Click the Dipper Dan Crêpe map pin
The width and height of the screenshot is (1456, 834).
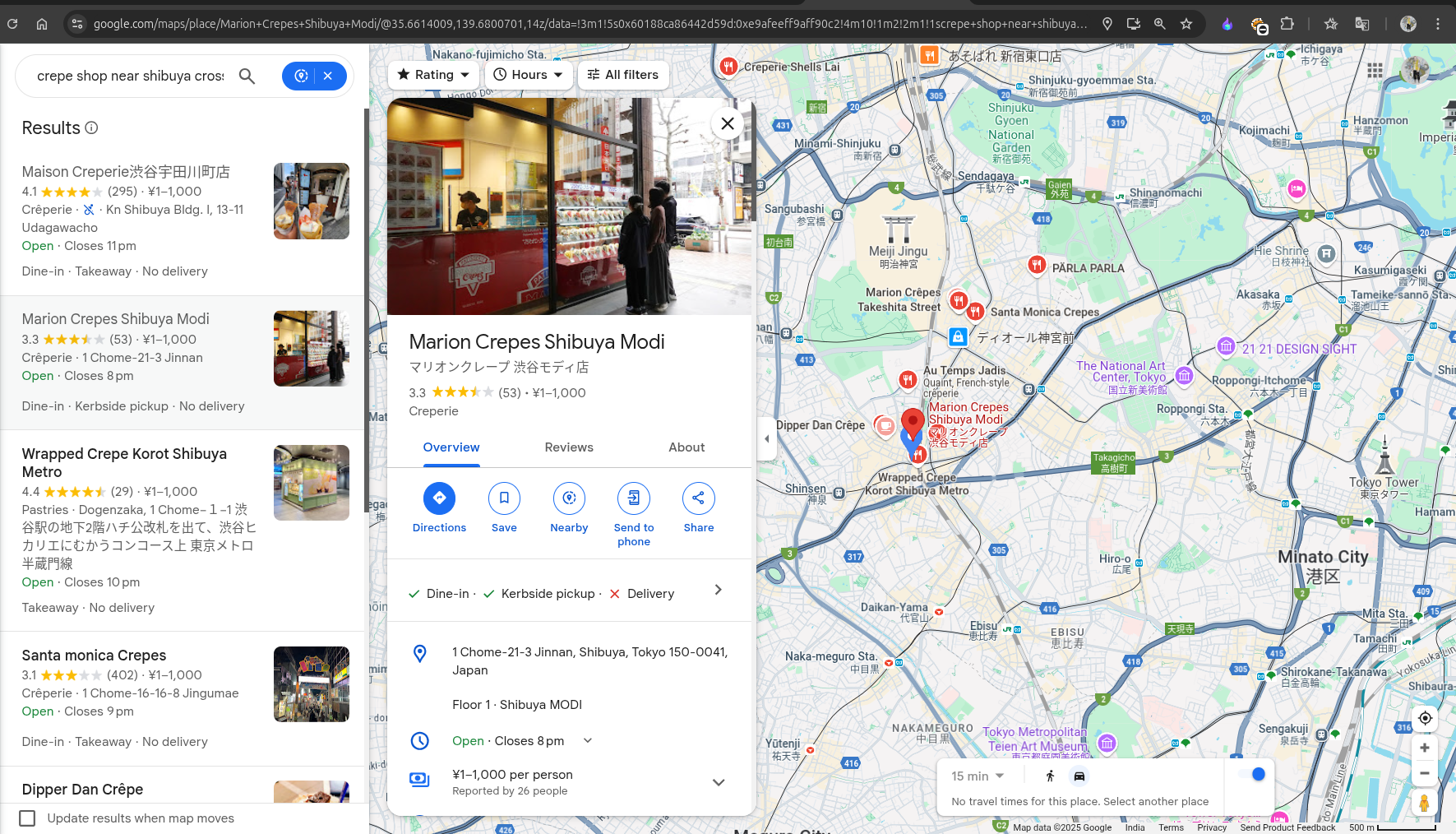[x=885, y=425]
